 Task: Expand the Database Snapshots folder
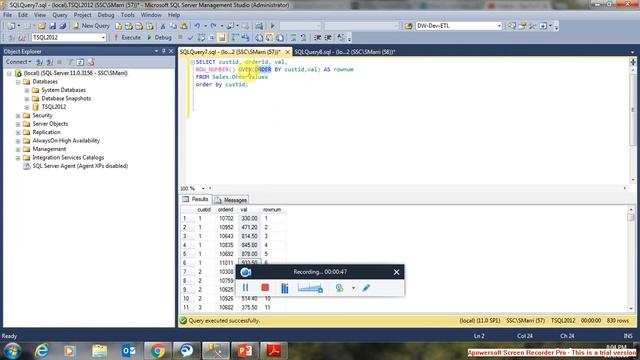tap(27, 99)
